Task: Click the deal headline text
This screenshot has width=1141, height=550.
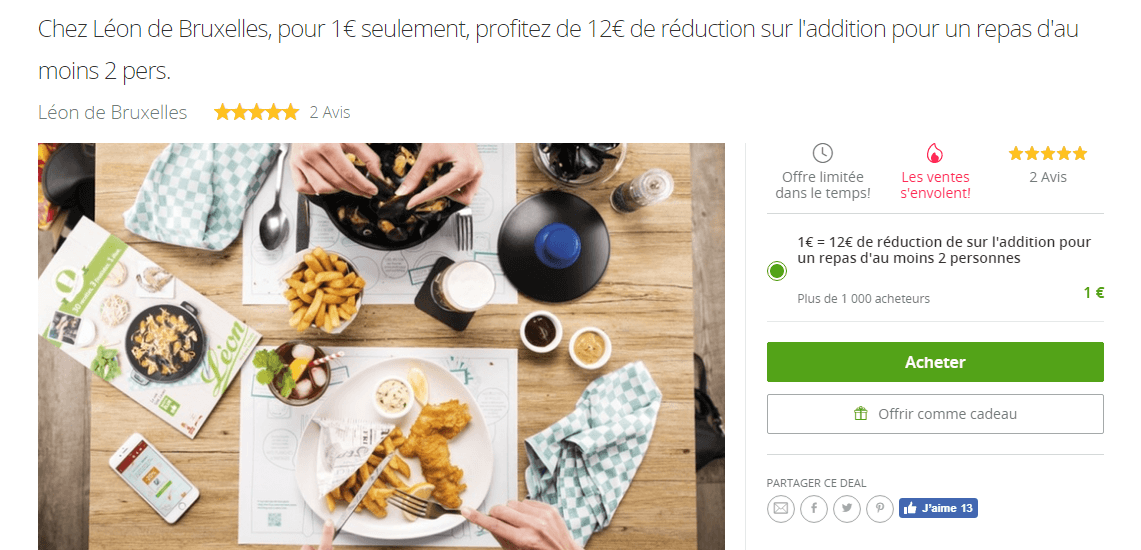Action: (x=558, y=50)
